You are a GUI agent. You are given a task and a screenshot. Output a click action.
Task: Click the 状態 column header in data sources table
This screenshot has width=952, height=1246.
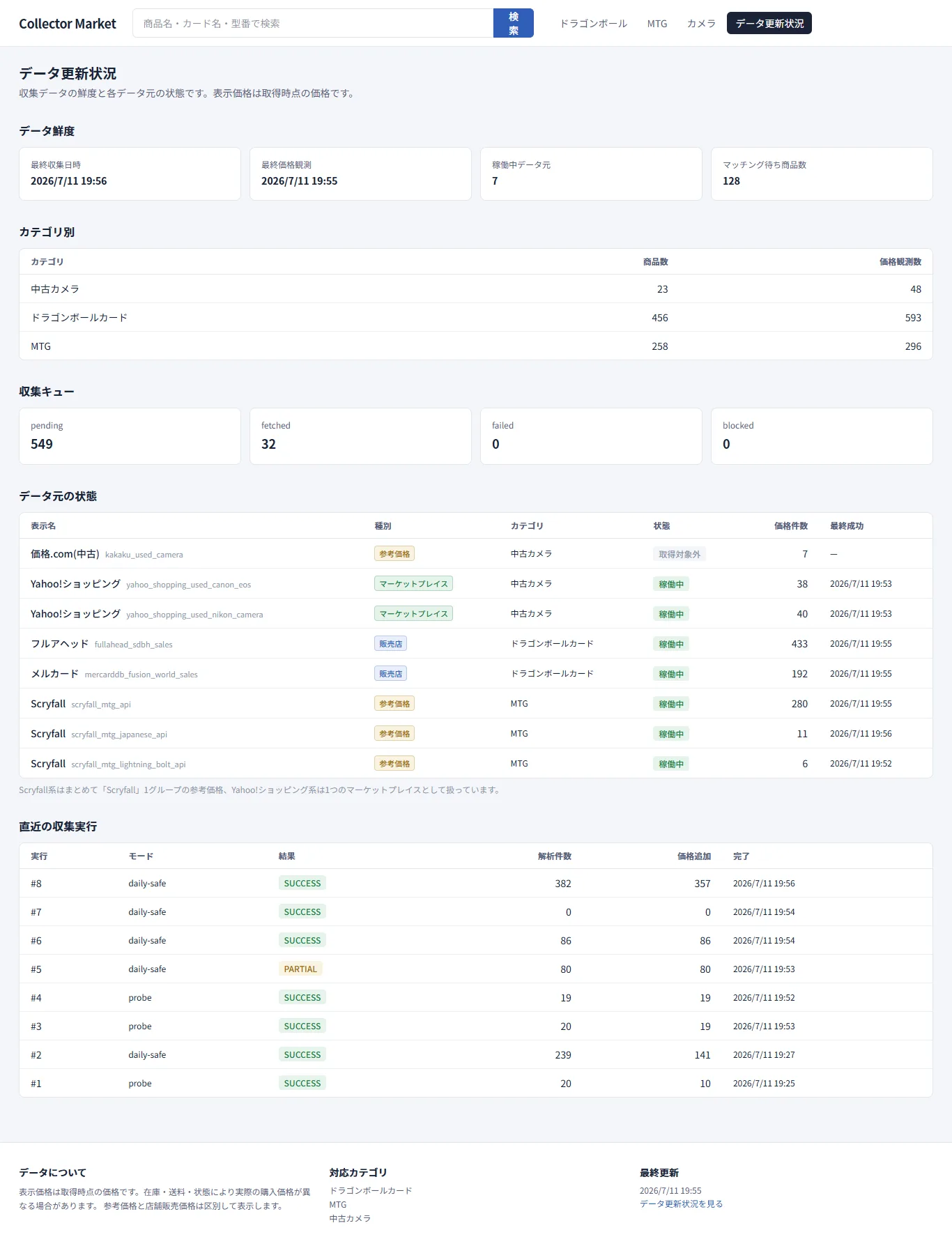click(661, 526)
